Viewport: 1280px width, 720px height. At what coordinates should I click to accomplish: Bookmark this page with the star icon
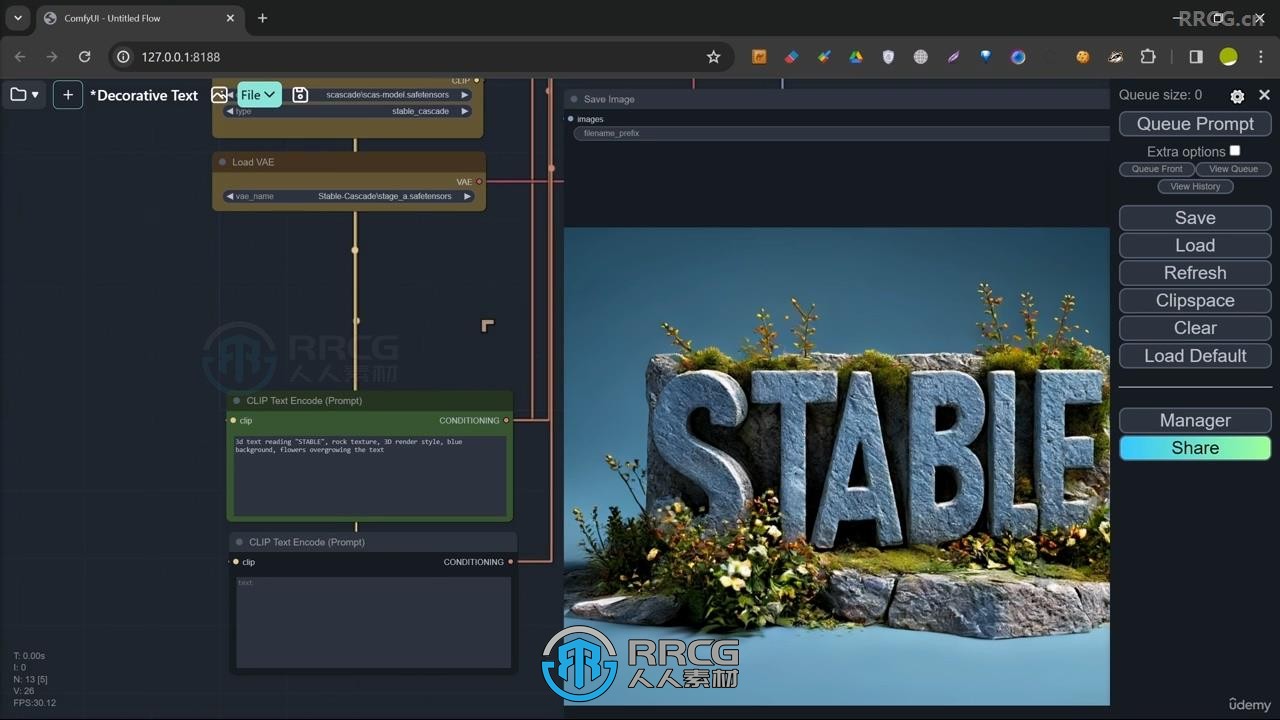click(713, 57)
